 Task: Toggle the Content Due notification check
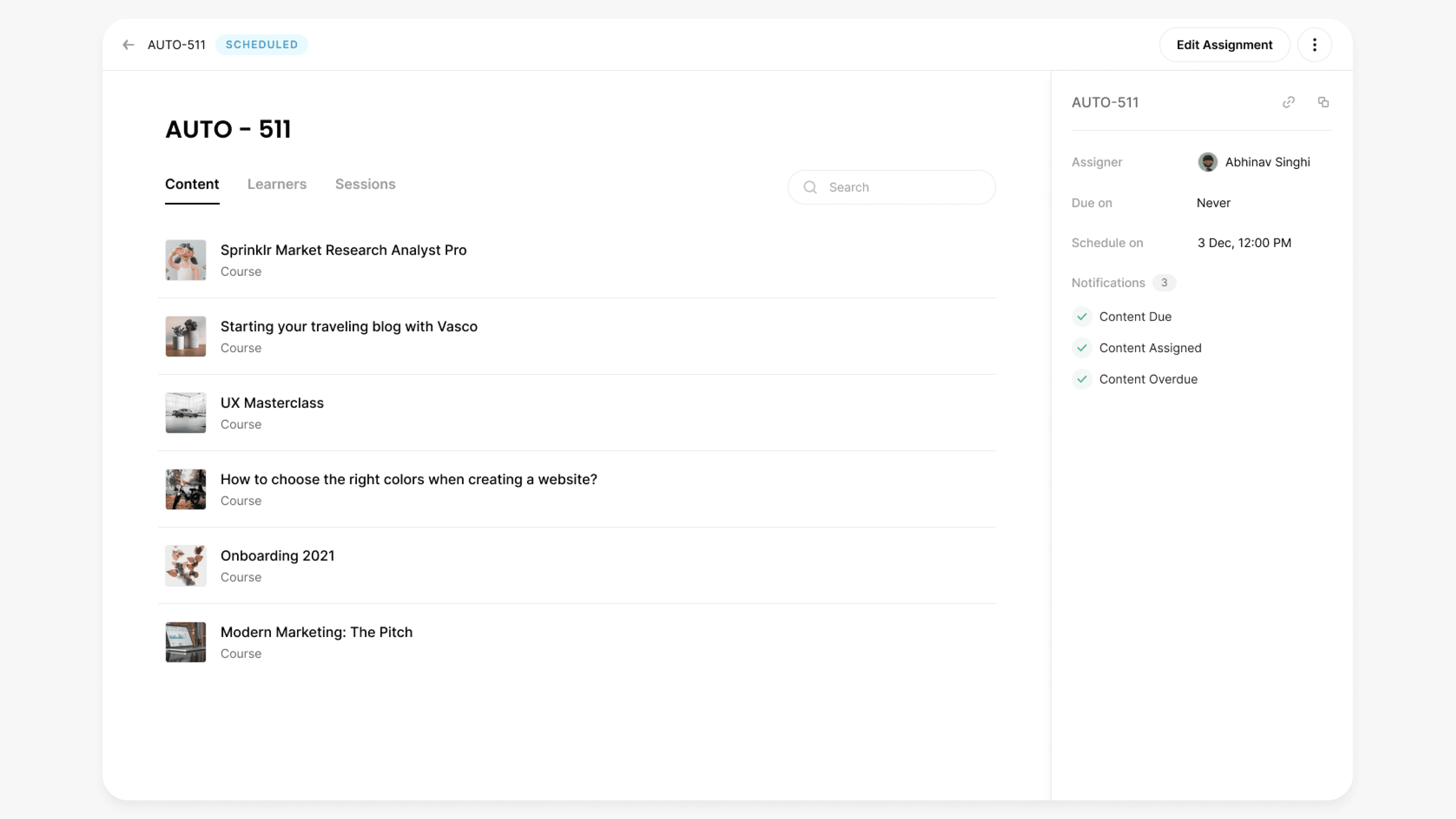click(x=1082, y=316)
